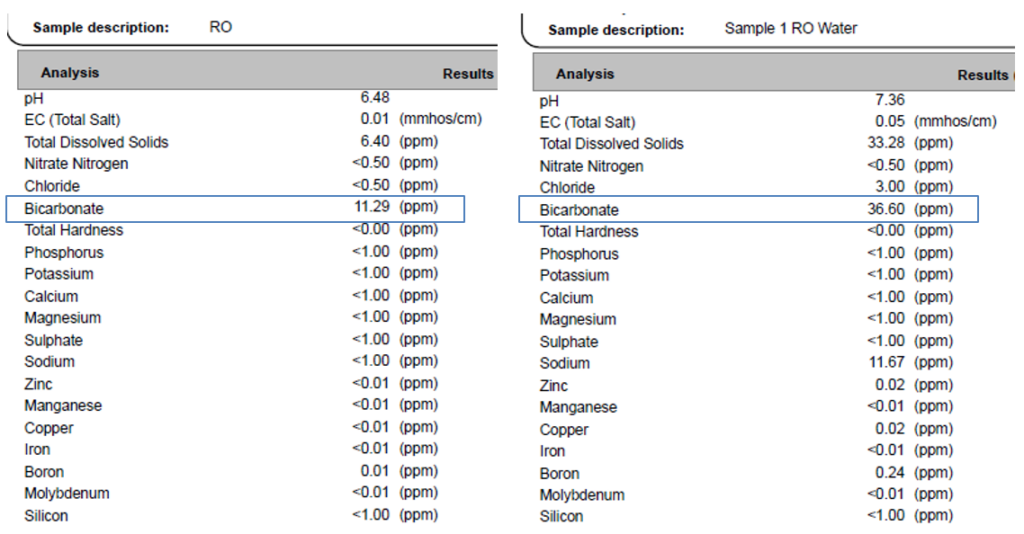
Task: Click the right pH value 7.36
Action: [x=889, y=100]
